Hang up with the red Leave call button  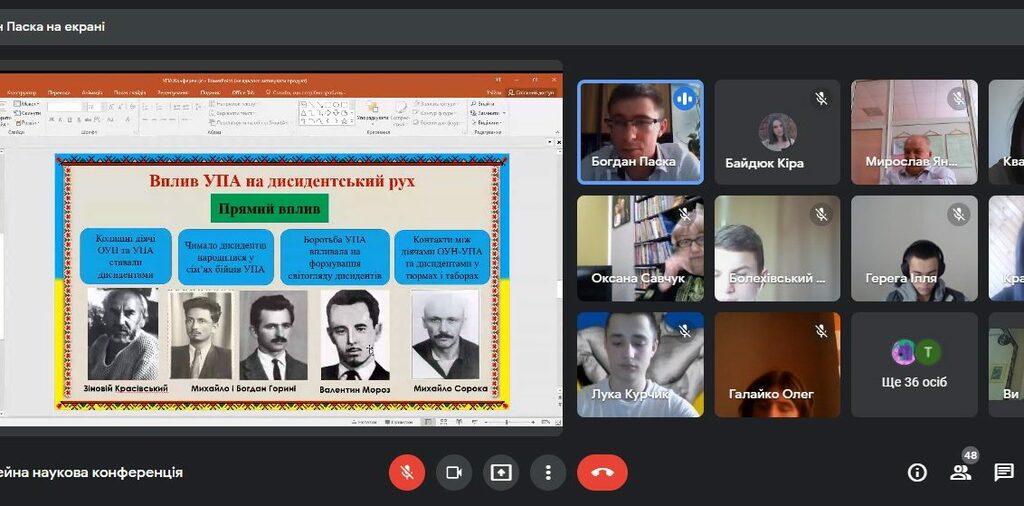point(602,472)
